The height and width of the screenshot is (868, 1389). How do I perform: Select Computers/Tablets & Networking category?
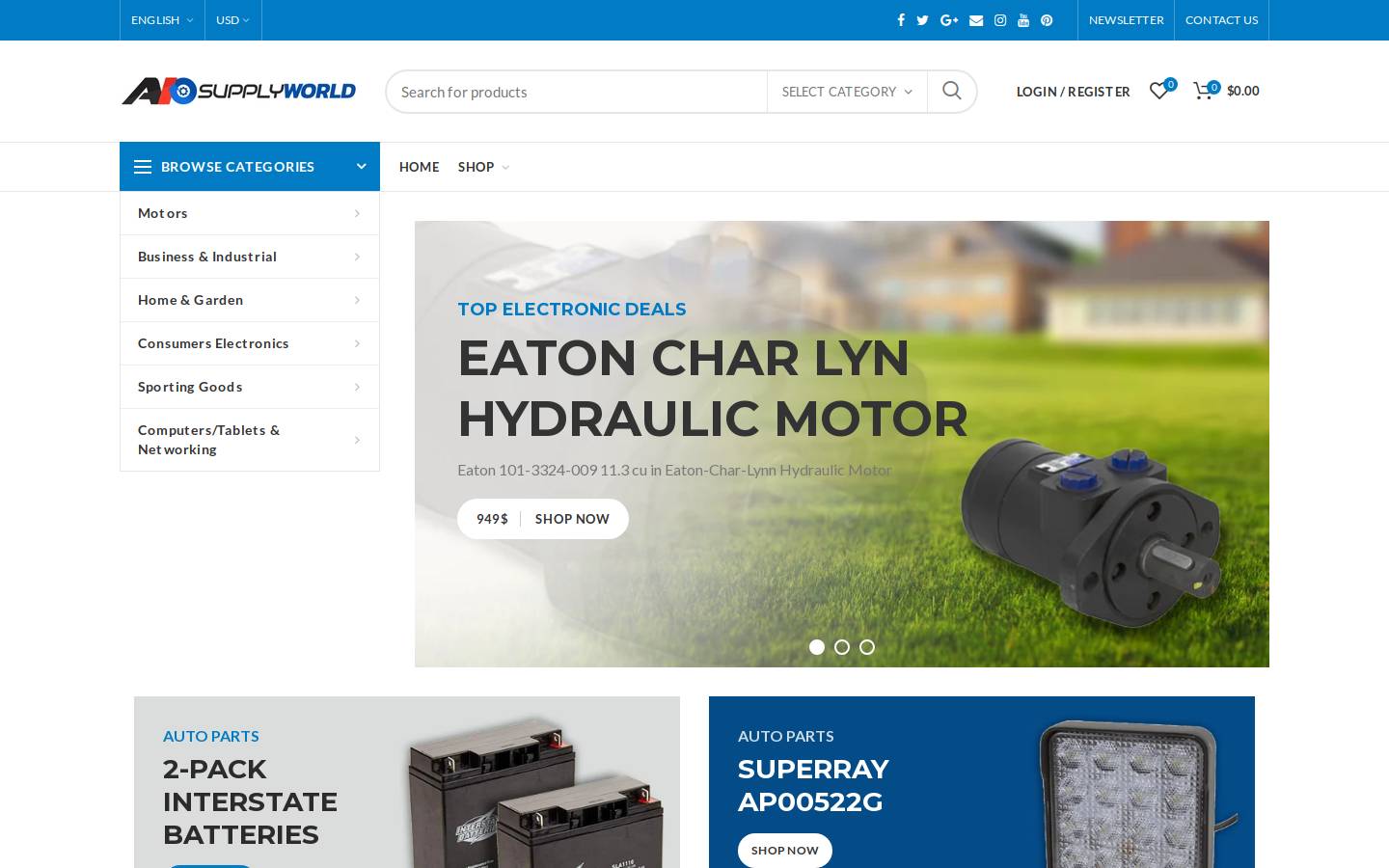pyautogui.click(x=250, y=440)
